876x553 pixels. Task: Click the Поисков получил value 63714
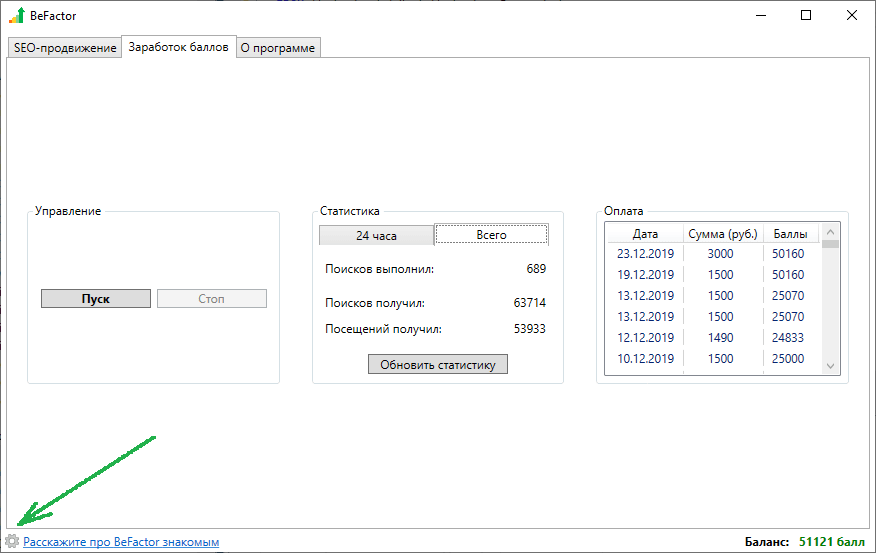pyautogui.click(x=530, y=303)
